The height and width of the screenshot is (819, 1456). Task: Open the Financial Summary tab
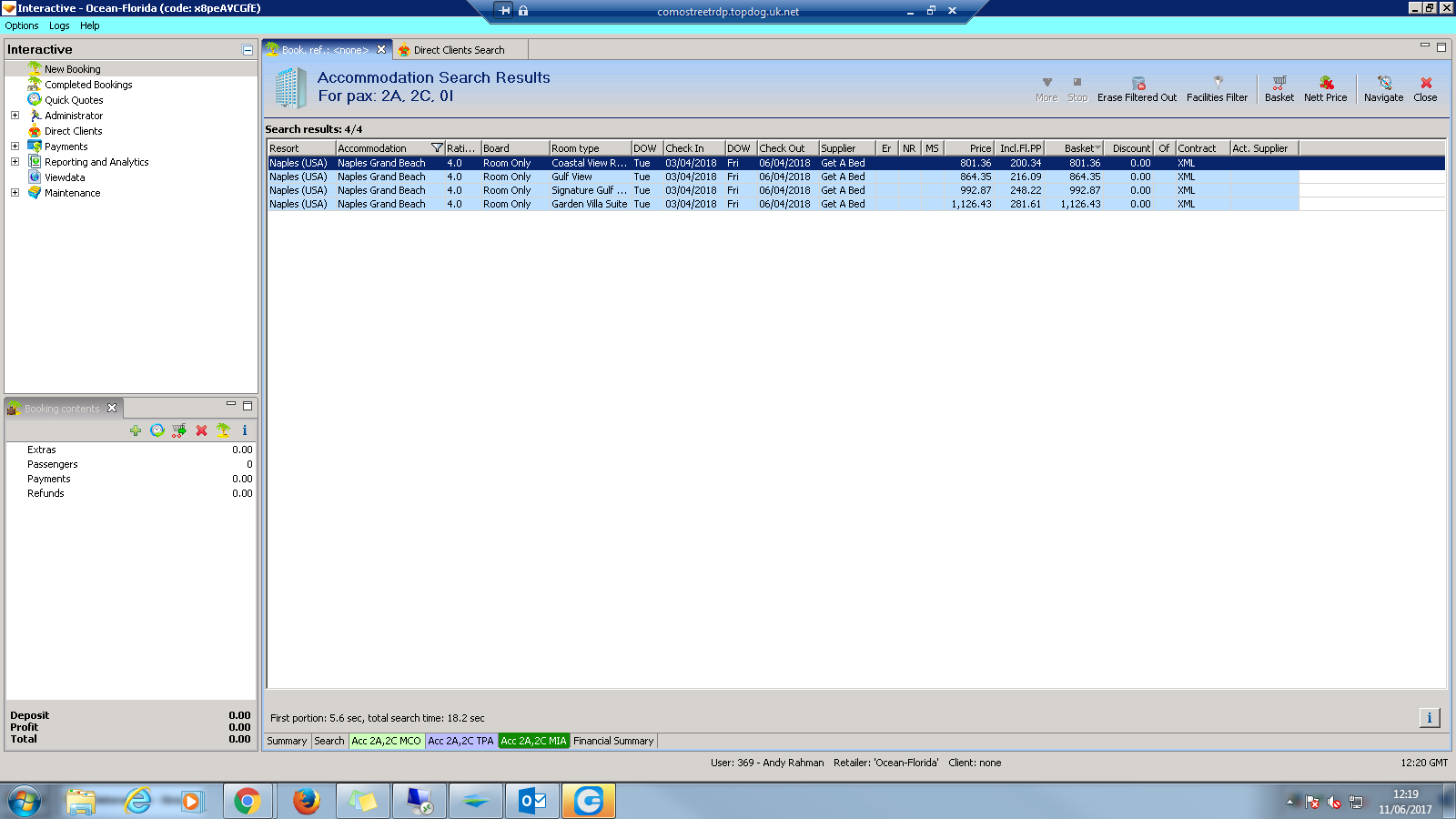pos(613,741)
